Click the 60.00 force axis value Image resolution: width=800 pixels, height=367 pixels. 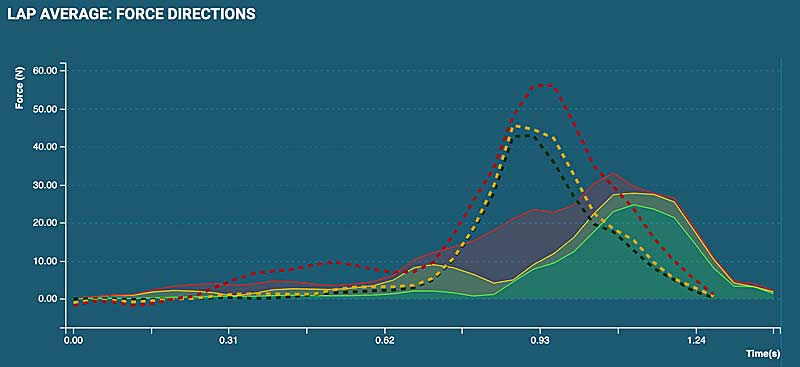pos(44,71)
